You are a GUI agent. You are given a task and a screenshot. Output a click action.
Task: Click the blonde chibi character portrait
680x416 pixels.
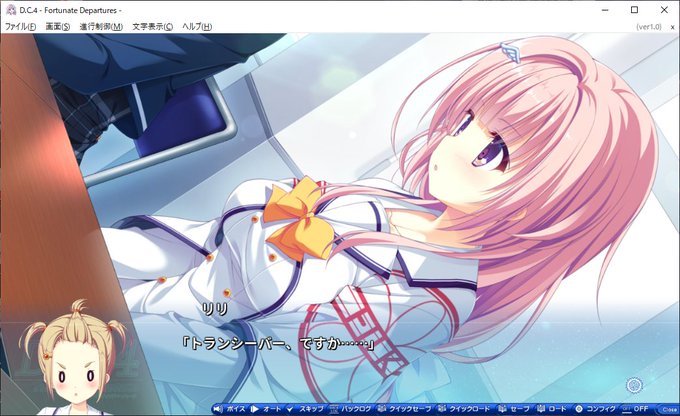point(75,358)
